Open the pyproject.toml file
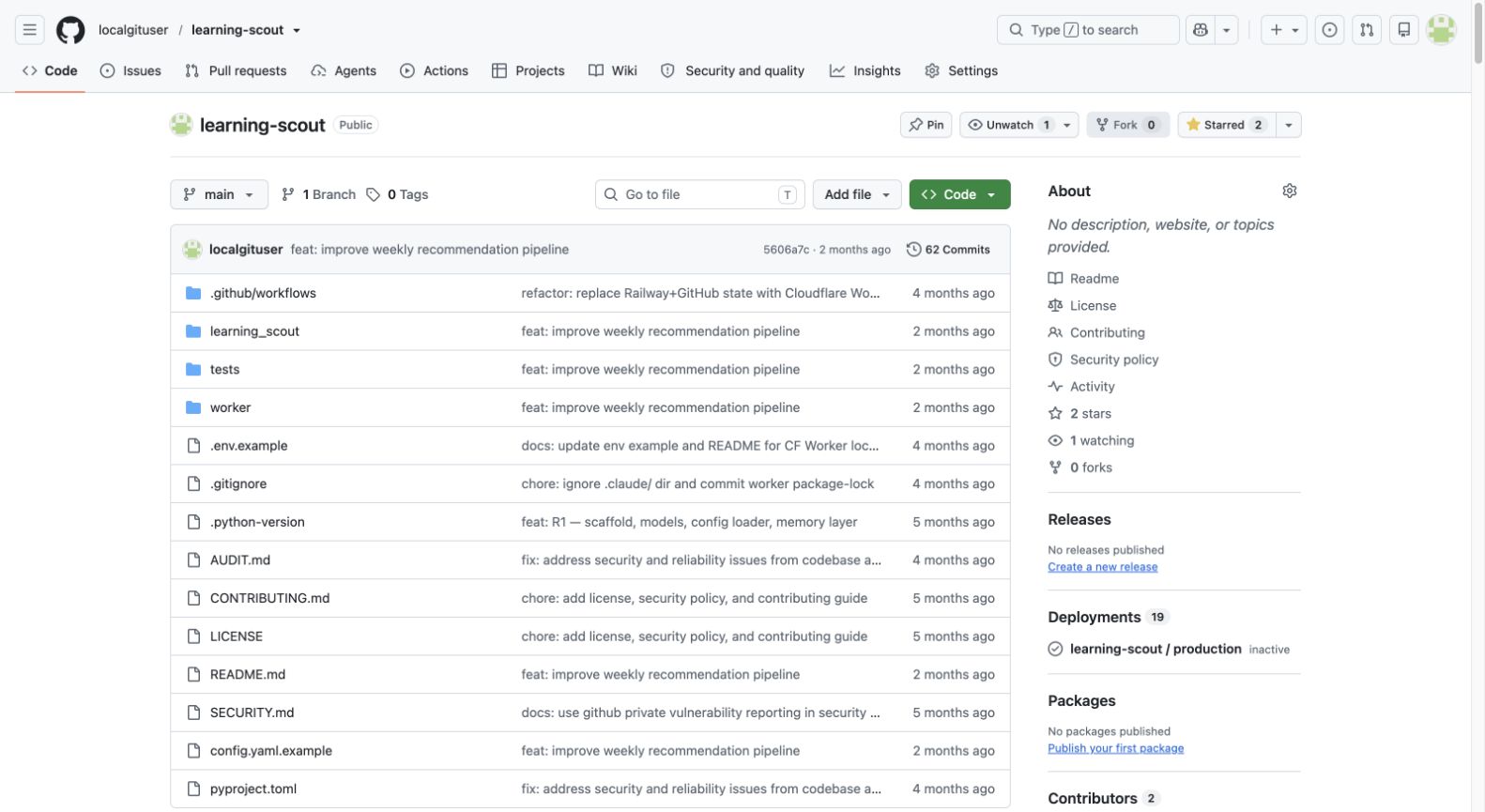1485x812 pixels. 253,789
